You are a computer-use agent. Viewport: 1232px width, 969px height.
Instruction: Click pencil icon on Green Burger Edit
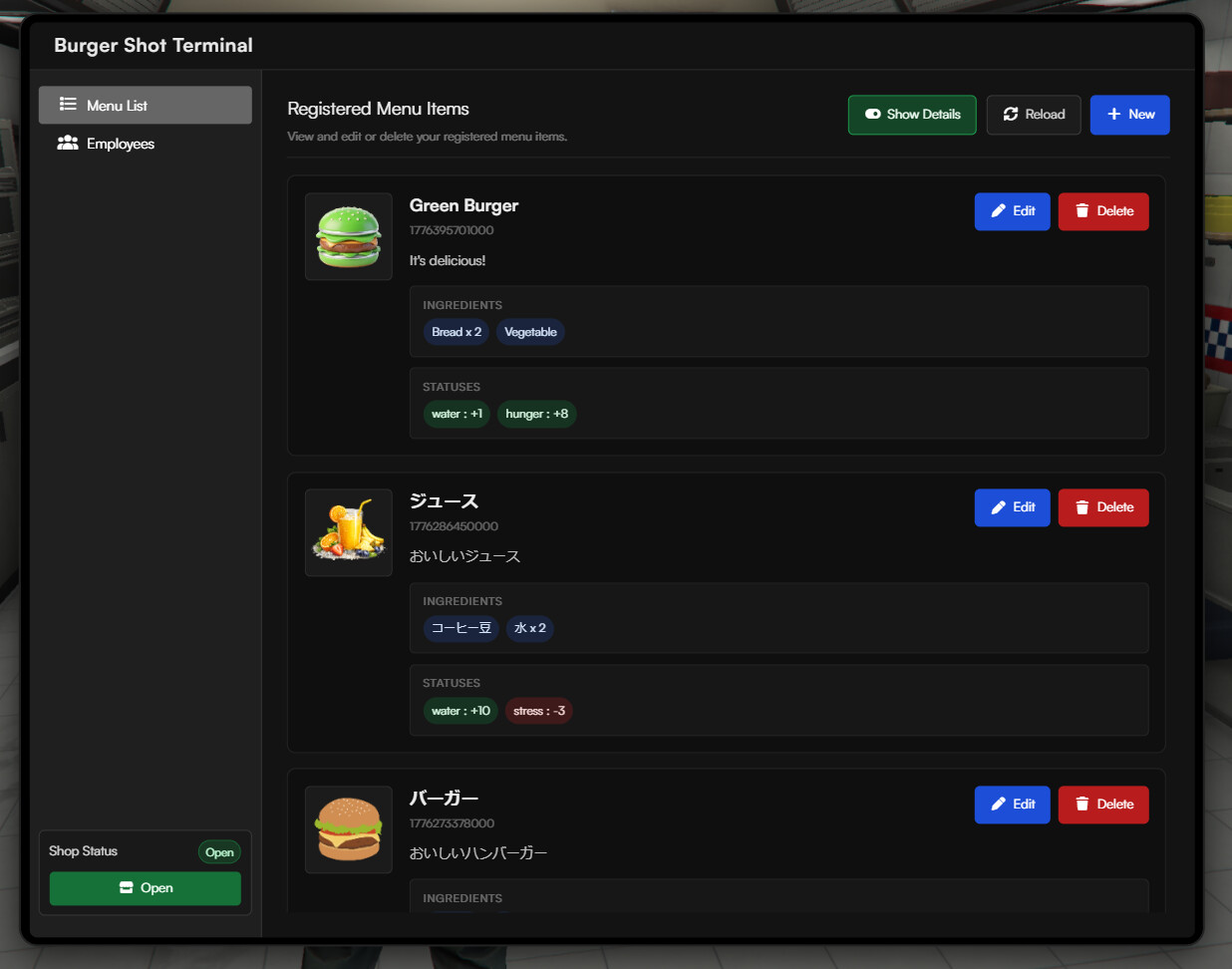tap(998, 211)
